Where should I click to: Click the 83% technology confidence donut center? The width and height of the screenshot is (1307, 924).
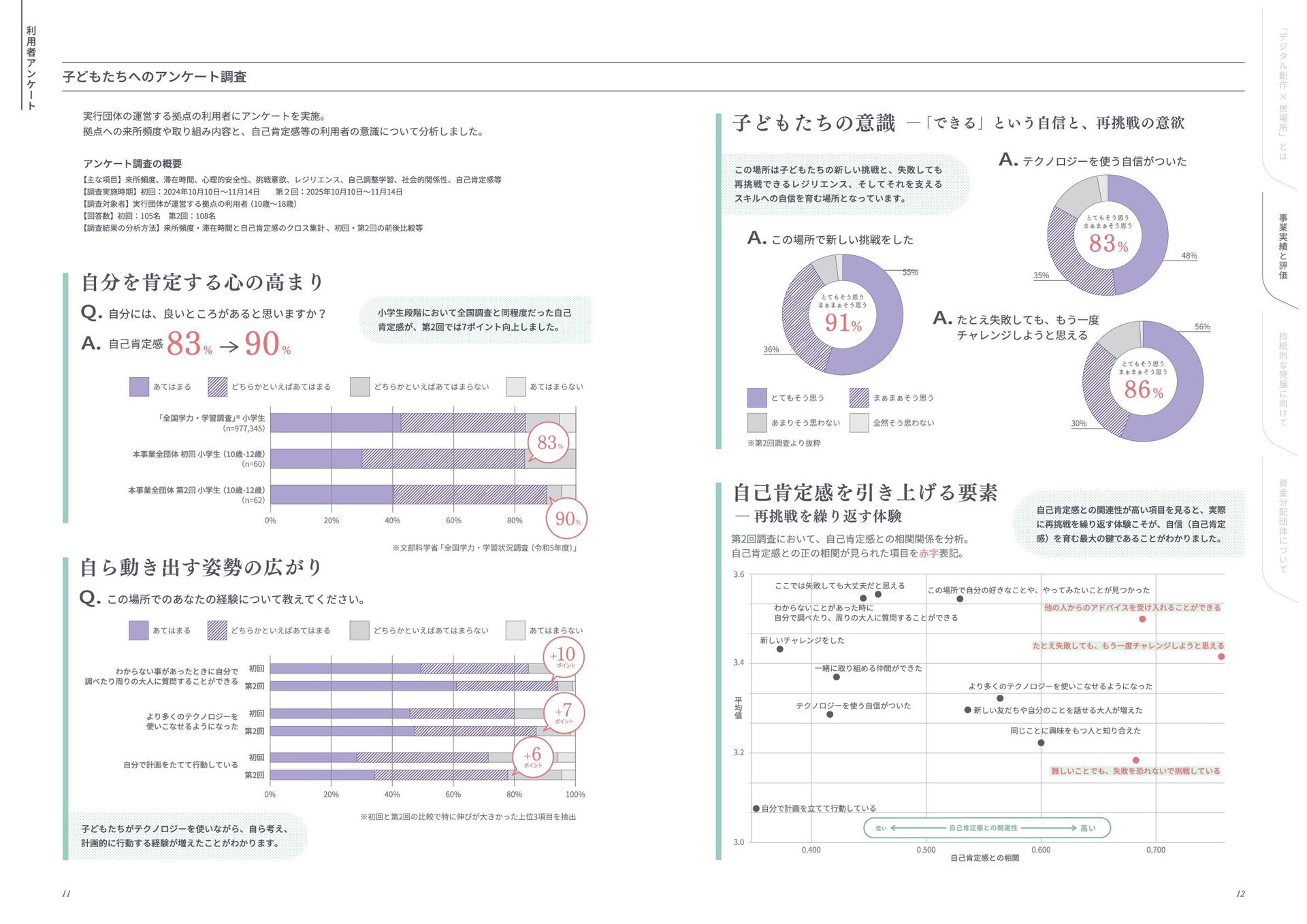click(1108, 235)
